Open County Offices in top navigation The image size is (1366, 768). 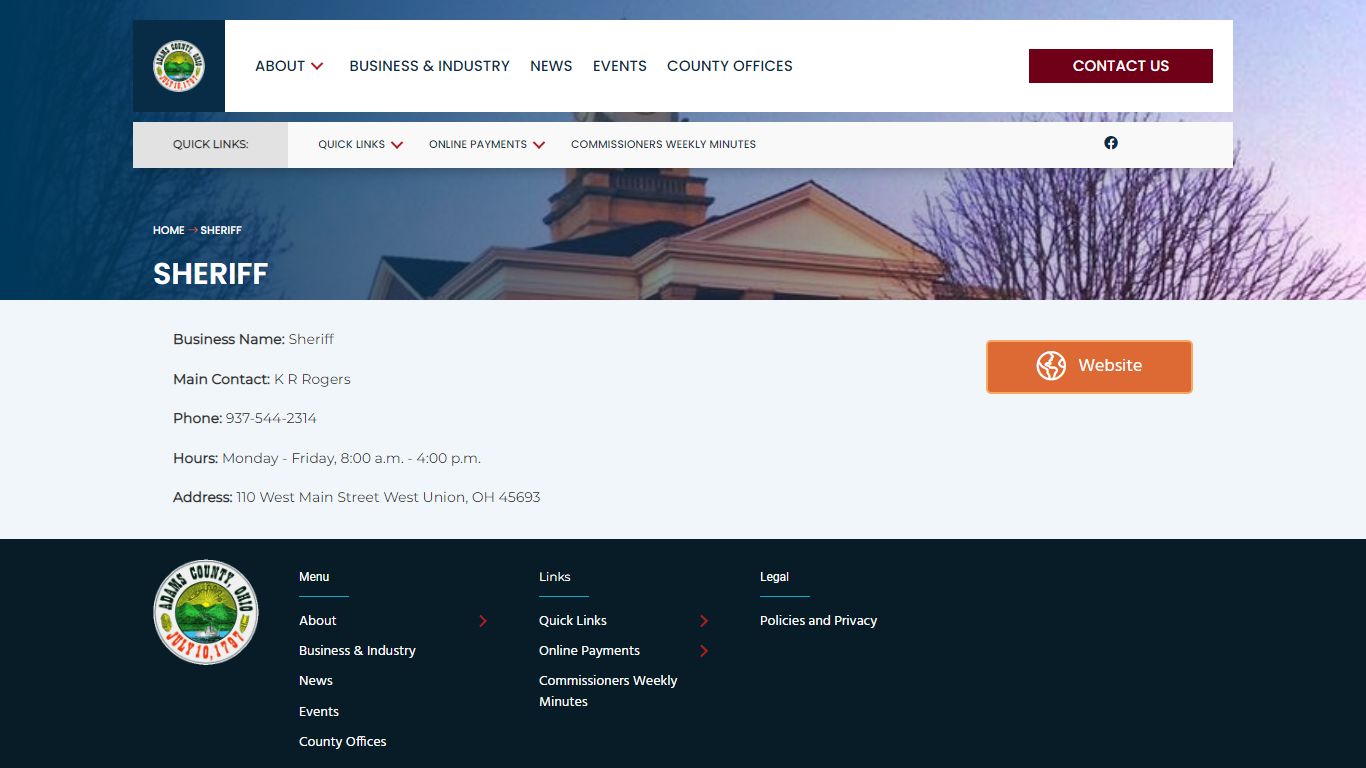[x=730, y=66]
